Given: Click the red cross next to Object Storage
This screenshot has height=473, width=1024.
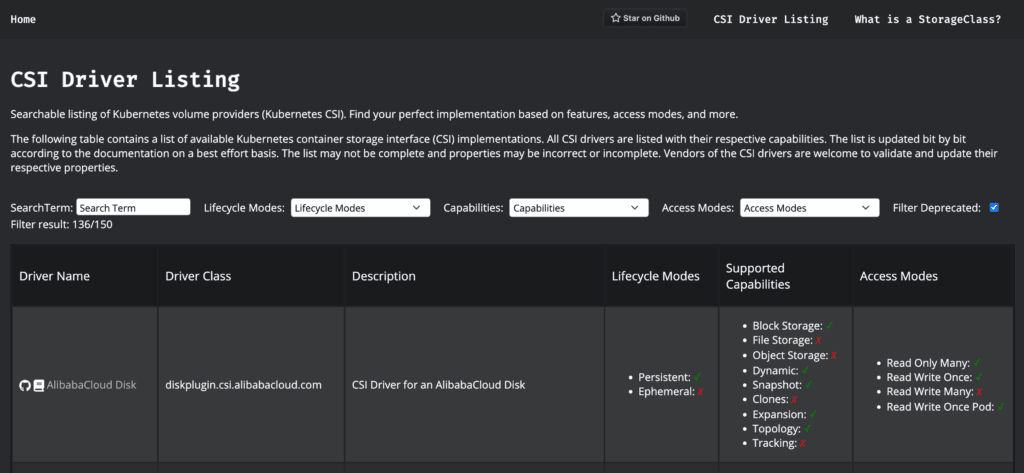Looking at the screenshot, I should pos(834,356).
